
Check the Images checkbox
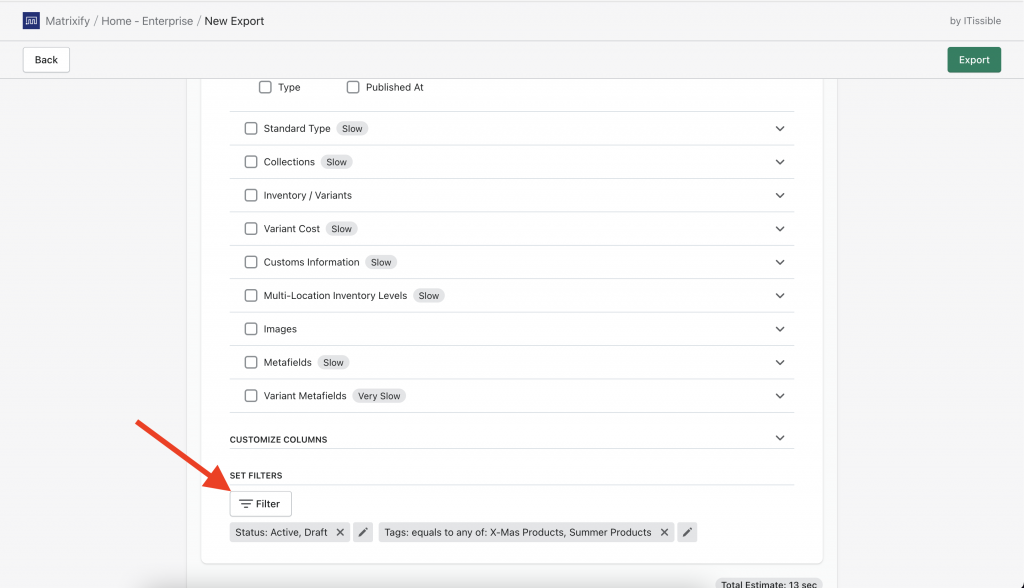[x=250, y=328]
